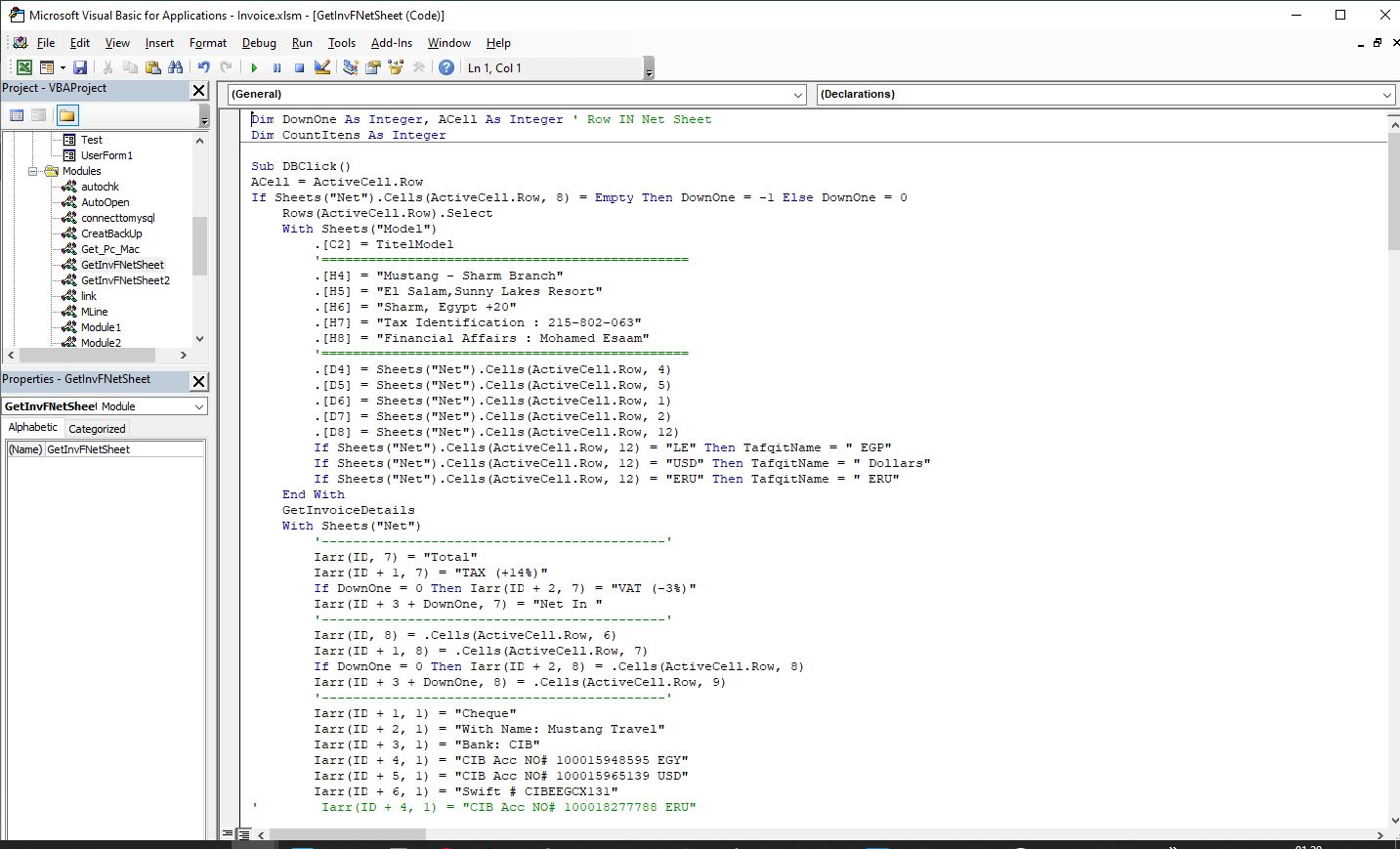Save the Invoice.xlsm project
This screenshot has width=1400, height=849.
(80, 67)
